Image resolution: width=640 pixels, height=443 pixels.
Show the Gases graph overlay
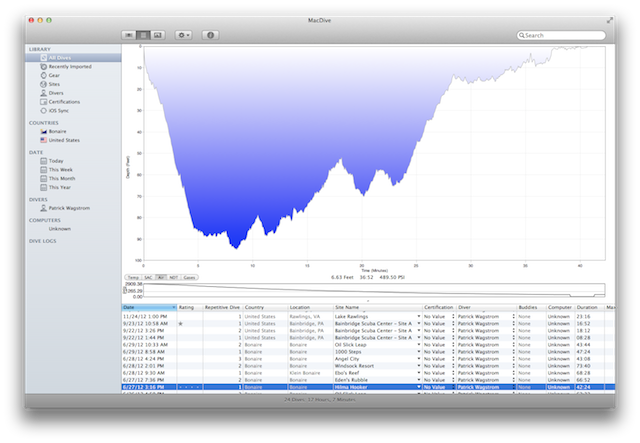(x=189, y=278)
